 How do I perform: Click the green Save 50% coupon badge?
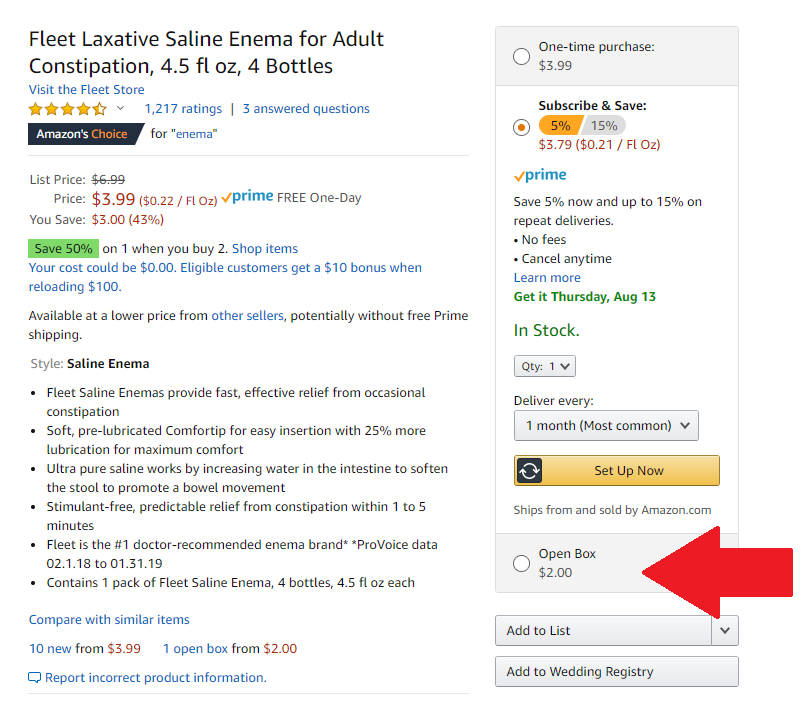point(63,248)
